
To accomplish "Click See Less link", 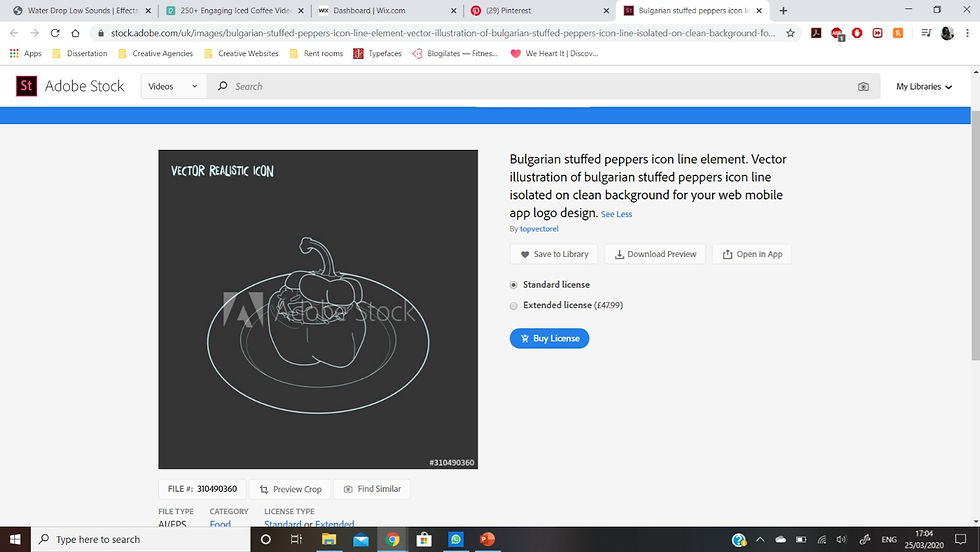I will click(616, 214).
